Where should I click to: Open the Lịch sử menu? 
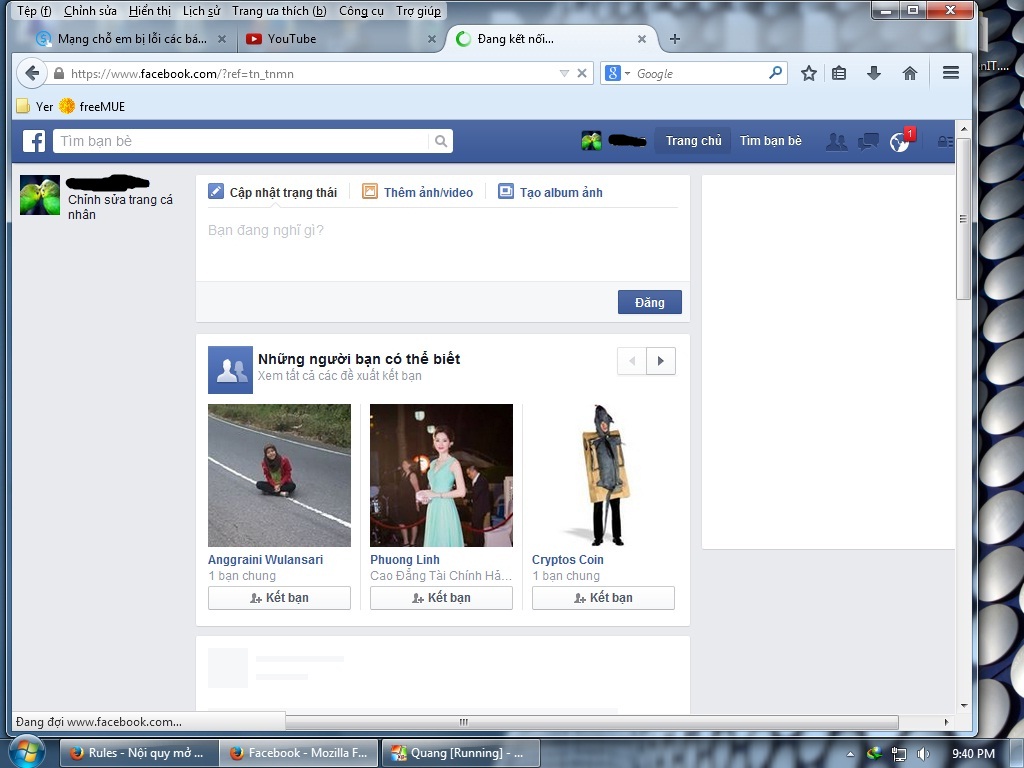[x=201, y=11]
